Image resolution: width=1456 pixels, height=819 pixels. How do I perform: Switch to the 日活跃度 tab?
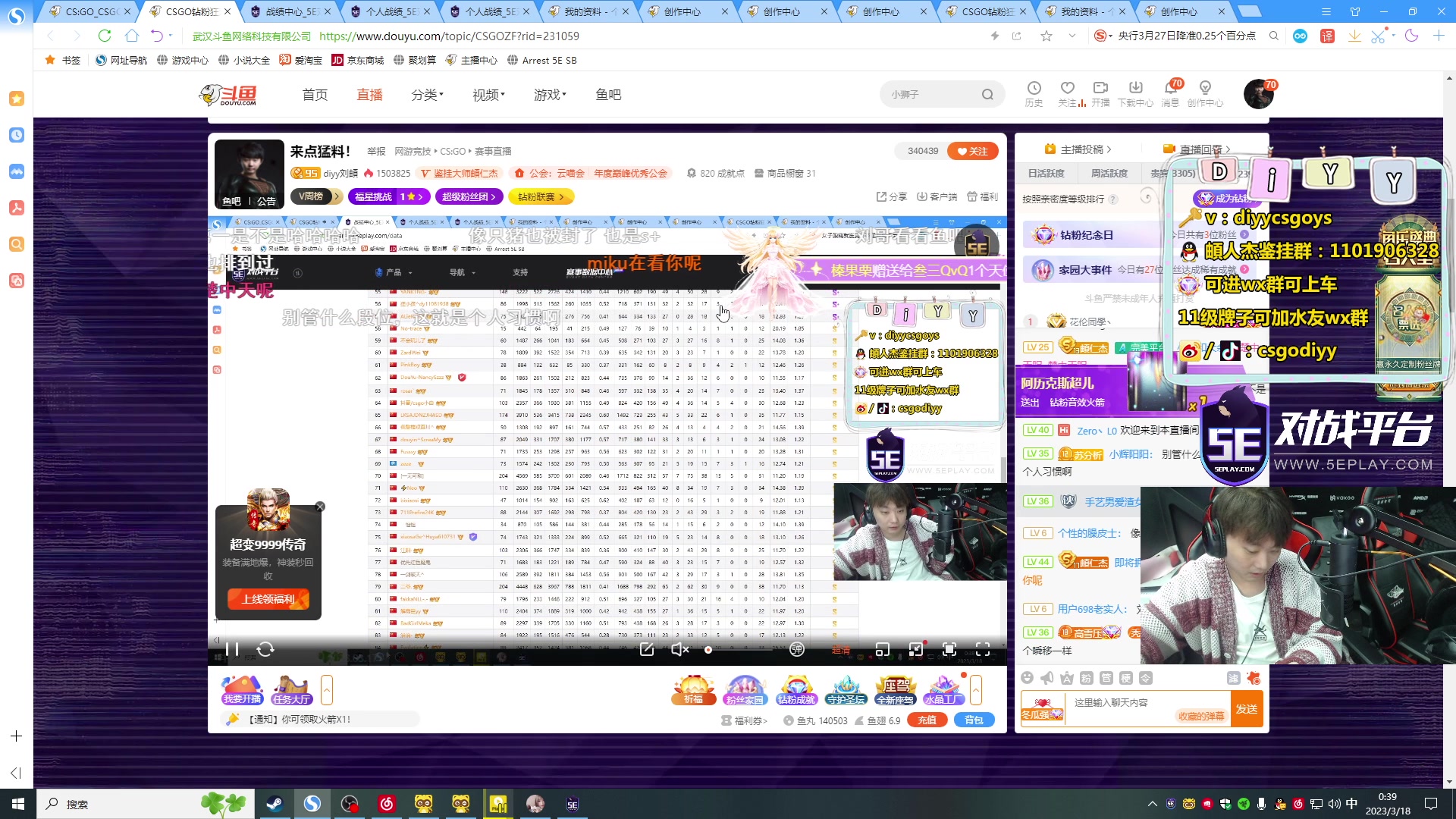1046,174
